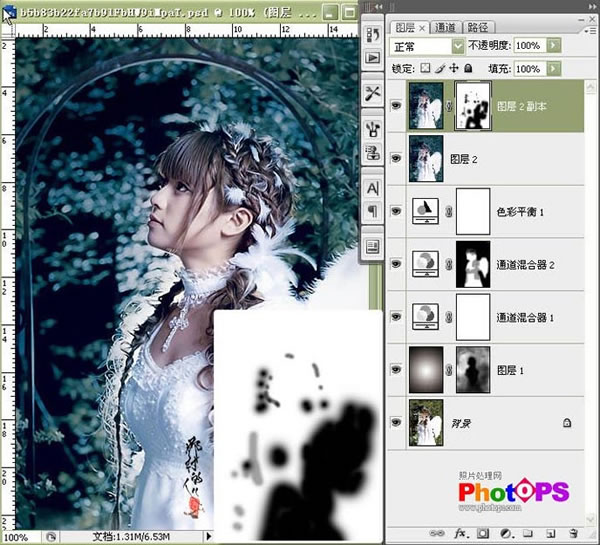
Task: Toggle lock position move-arrows icon
Action: (x=454, y=69)
